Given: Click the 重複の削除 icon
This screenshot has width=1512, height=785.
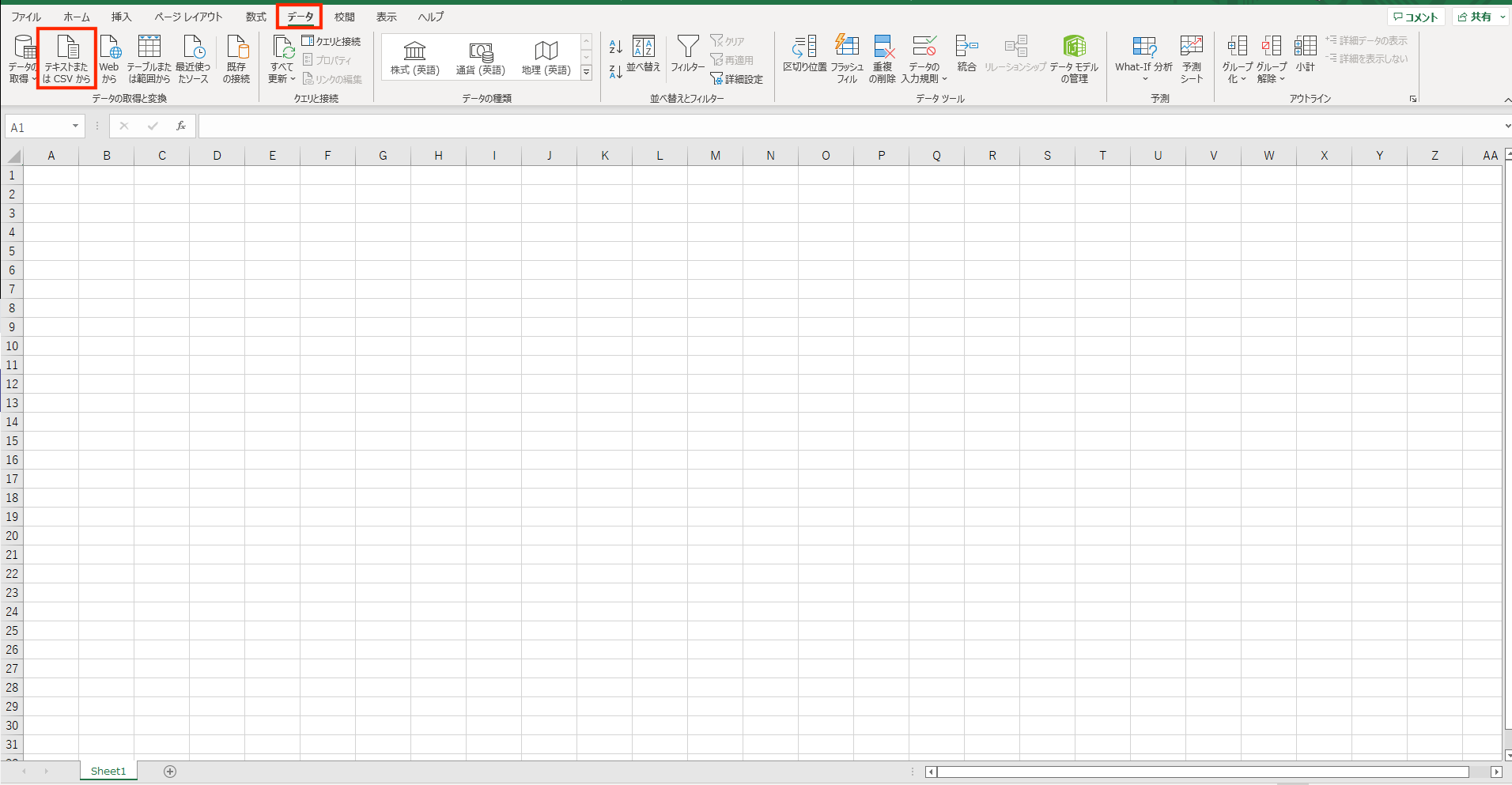Looking at the screenshot, I should 883,58.
